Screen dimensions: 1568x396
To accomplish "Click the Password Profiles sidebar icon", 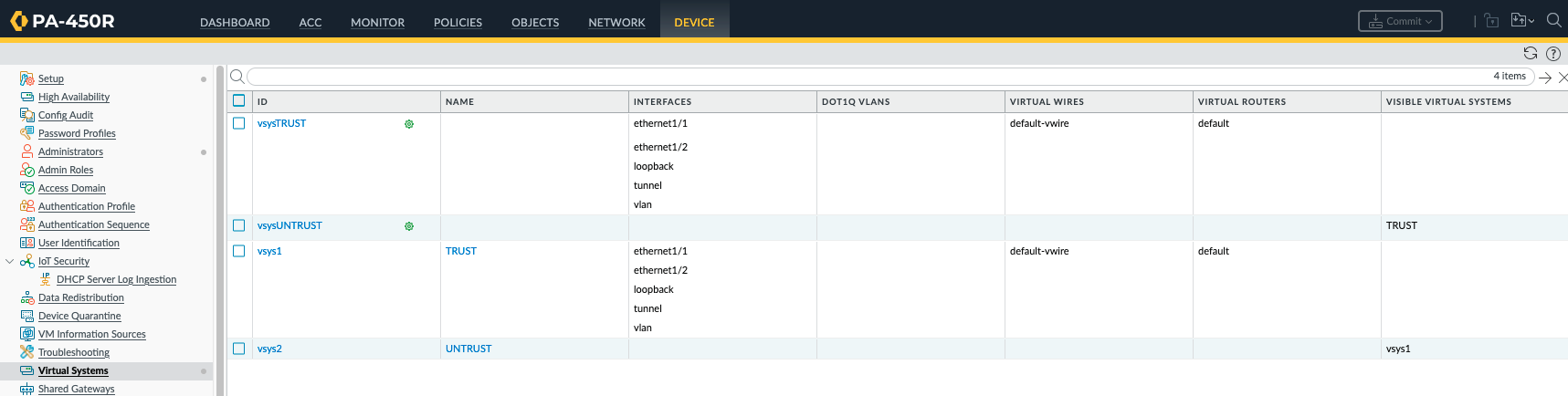I will pyautogui.click(x=27, y=133).
